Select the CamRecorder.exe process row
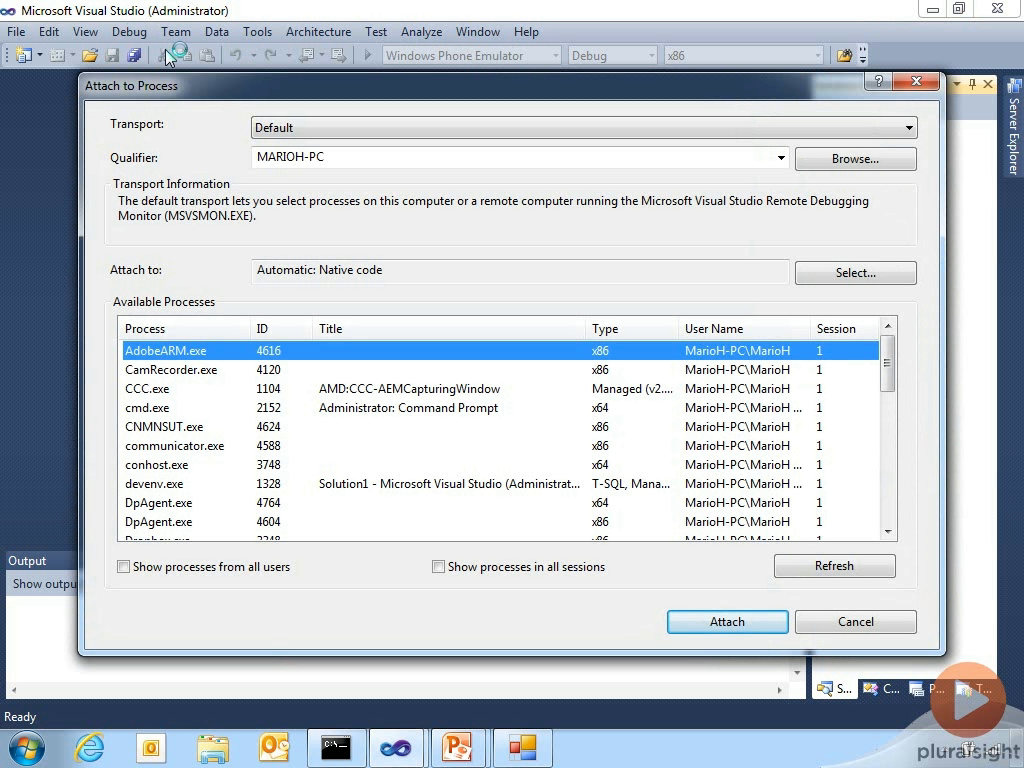The width and height of the screenshot is (1024, 768). pos(500,370)
